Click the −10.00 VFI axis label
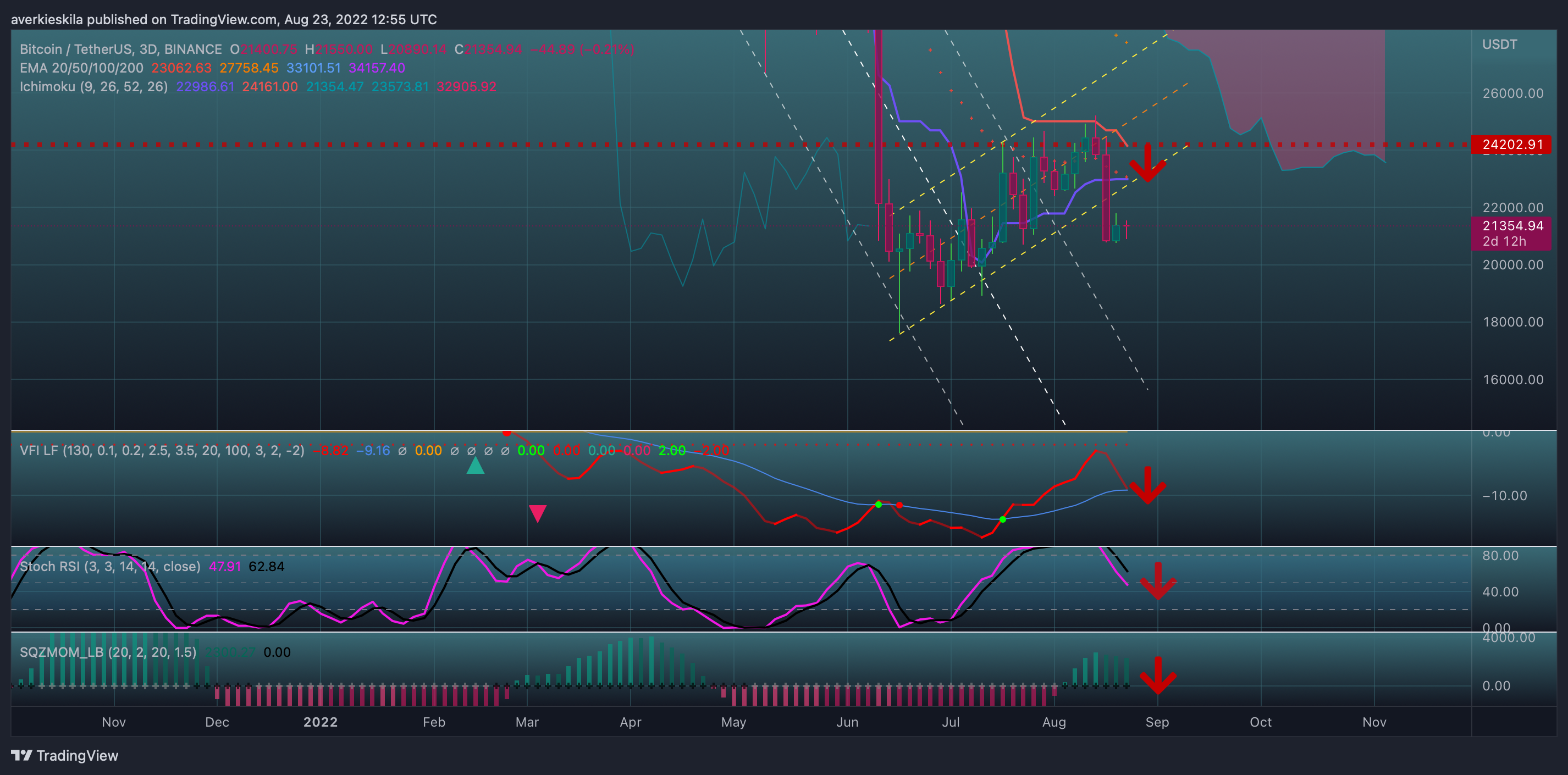This screenshot has height=775, width=1568. (x=1504, y=496)
